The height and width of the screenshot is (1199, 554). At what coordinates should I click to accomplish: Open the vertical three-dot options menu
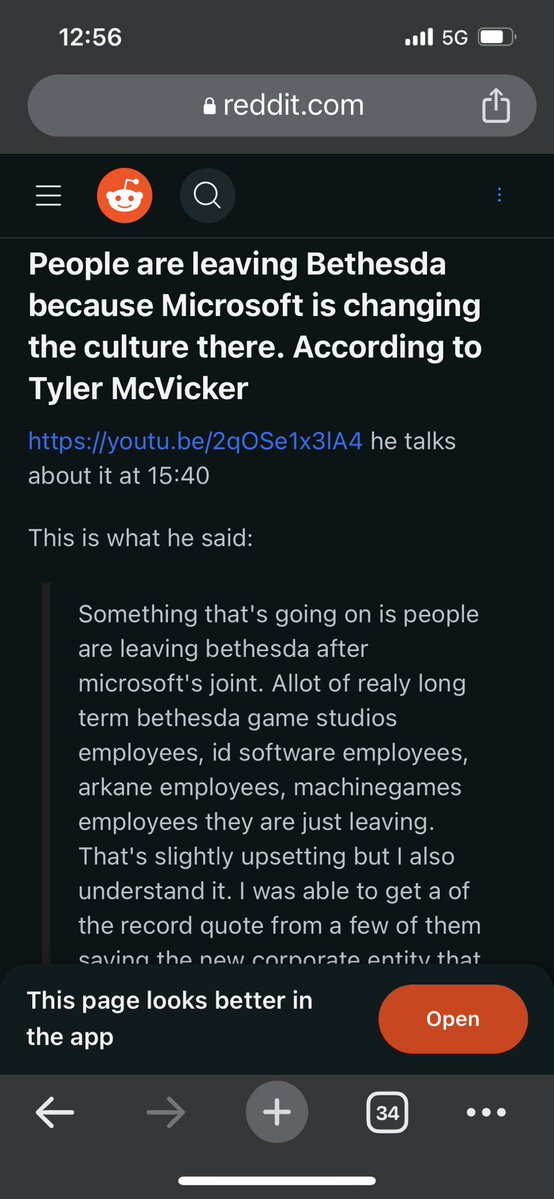point(499,195)
